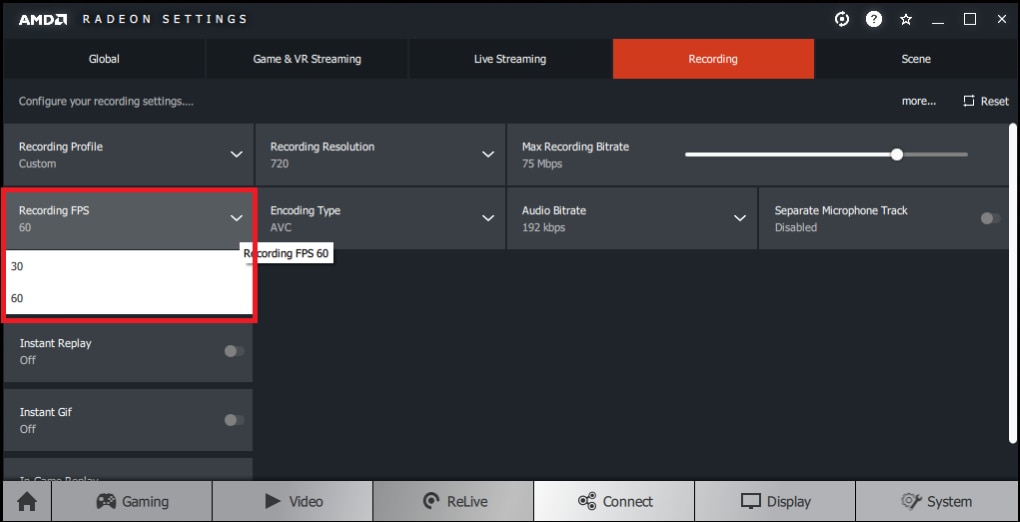Enable the Instant Gif toggle
This screenshot has height=522, width=1020.
(234, 420)
